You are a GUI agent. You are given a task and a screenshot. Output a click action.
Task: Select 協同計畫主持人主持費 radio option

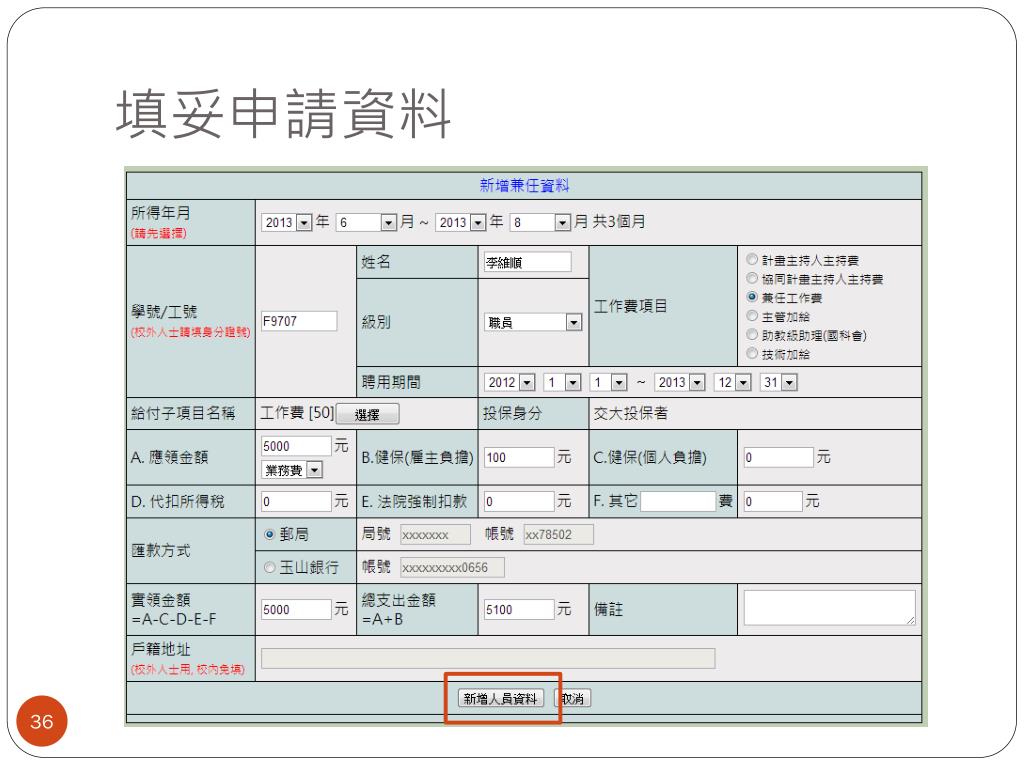[x=752, y=279]
